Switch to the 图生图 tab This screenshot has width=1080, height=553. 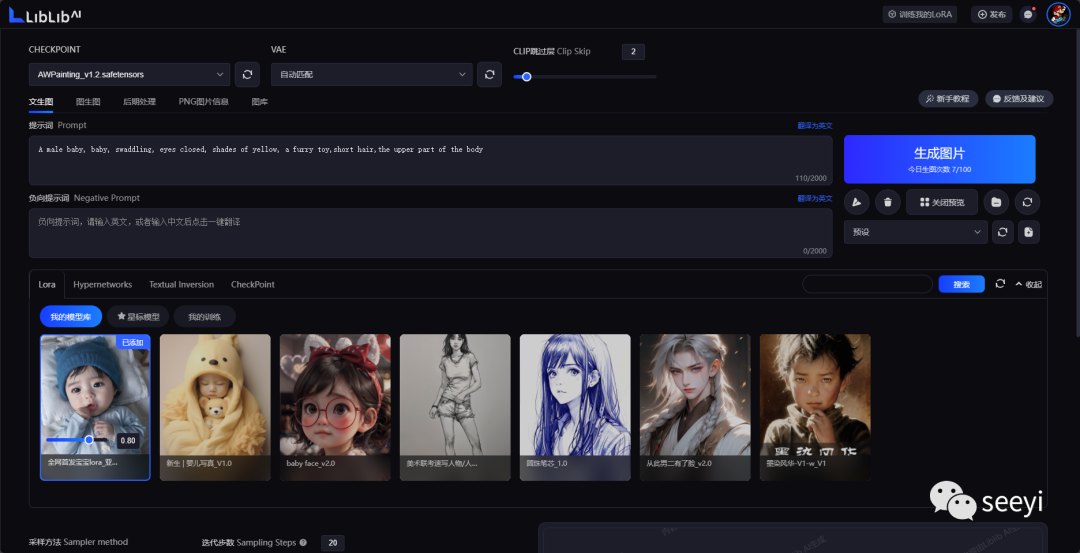(x=88, y=102)
